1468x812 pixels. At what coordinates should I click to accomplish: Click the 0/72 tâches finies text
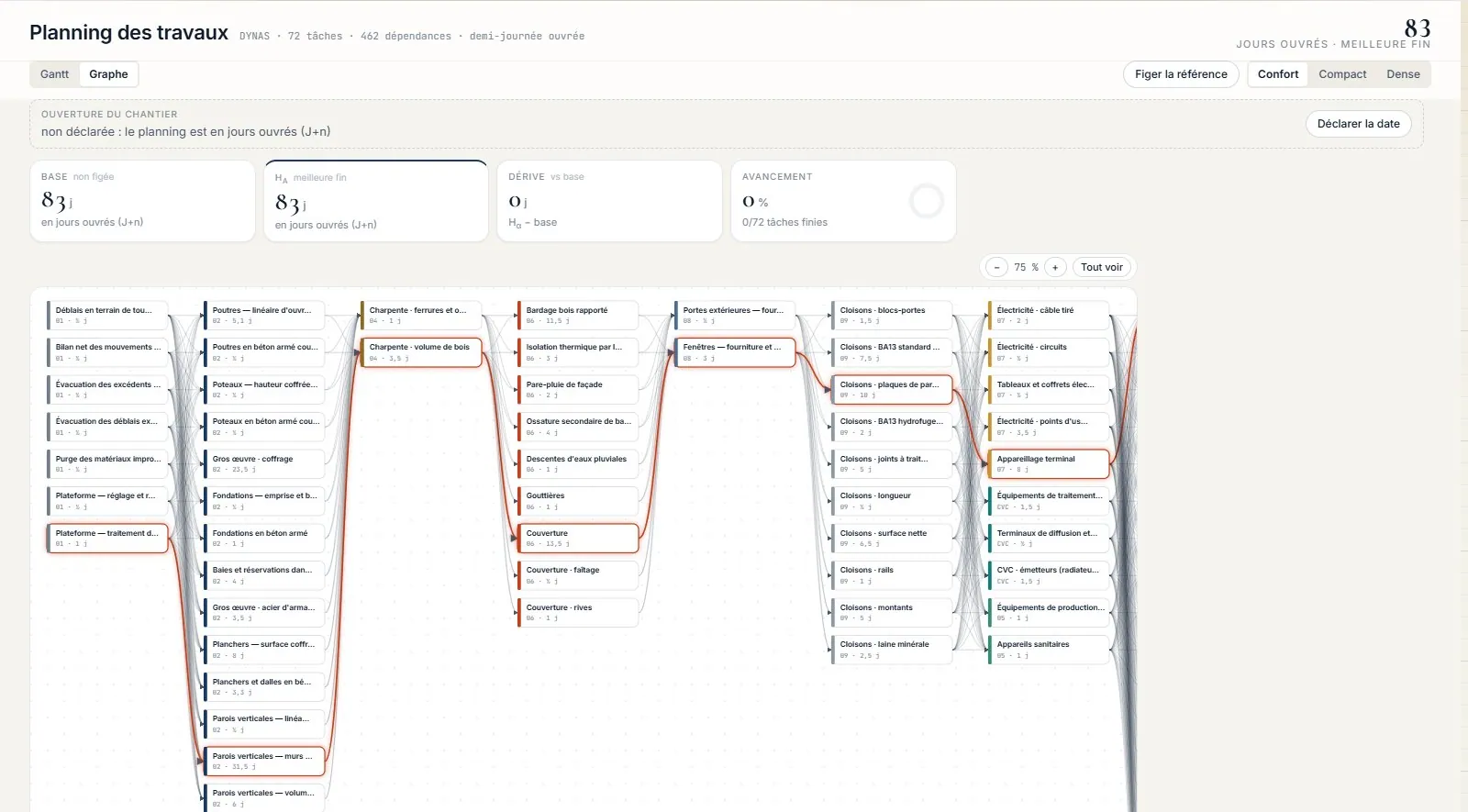coord(784,222)
